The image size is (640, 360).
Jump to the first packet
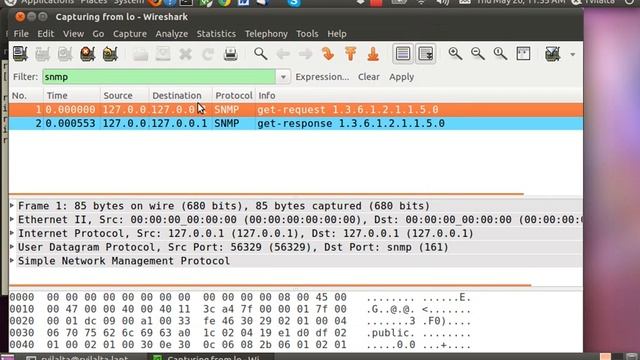pos(350,54)
